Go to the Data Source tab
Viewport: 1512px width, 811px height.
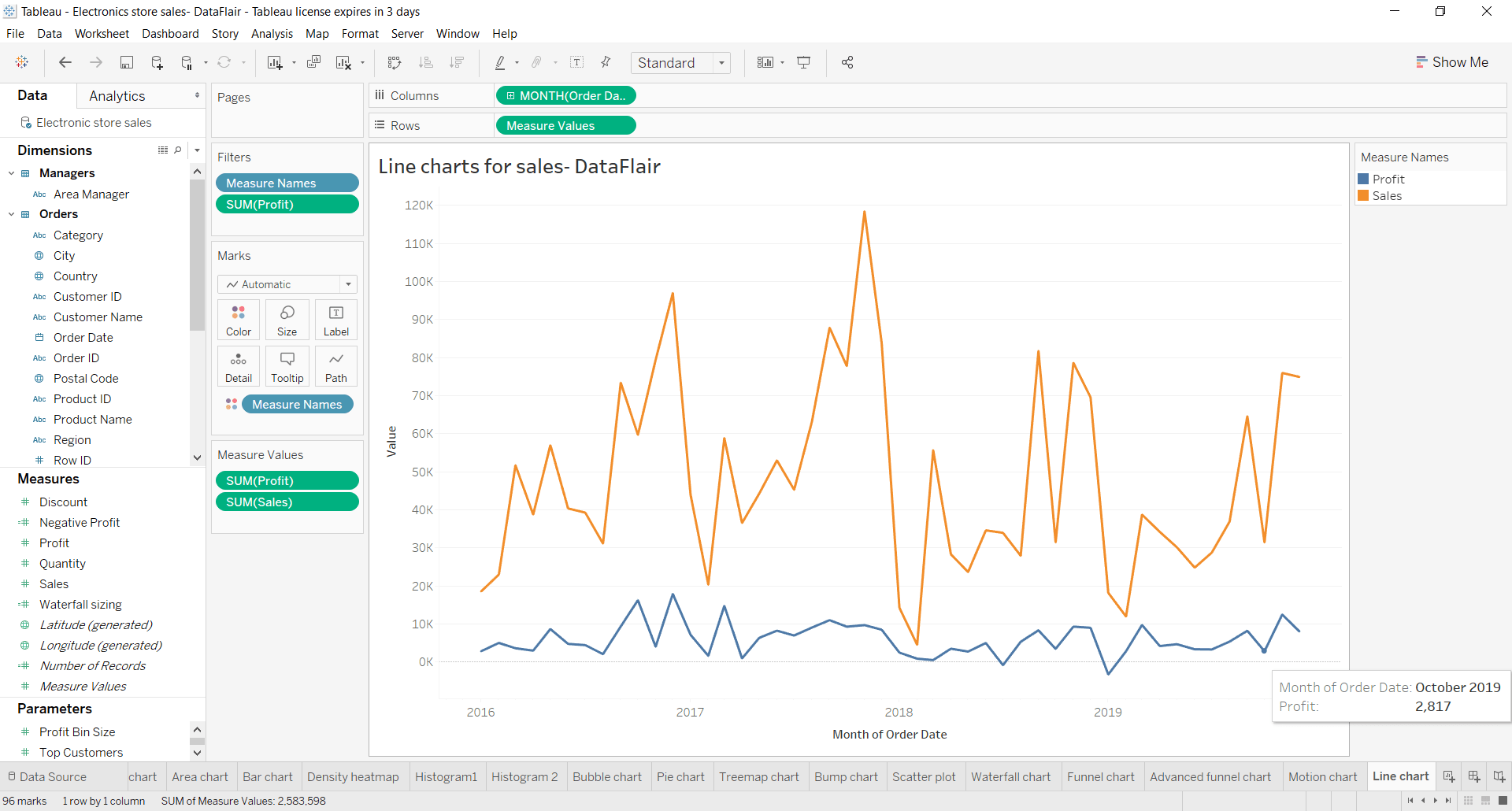point(47,777)
